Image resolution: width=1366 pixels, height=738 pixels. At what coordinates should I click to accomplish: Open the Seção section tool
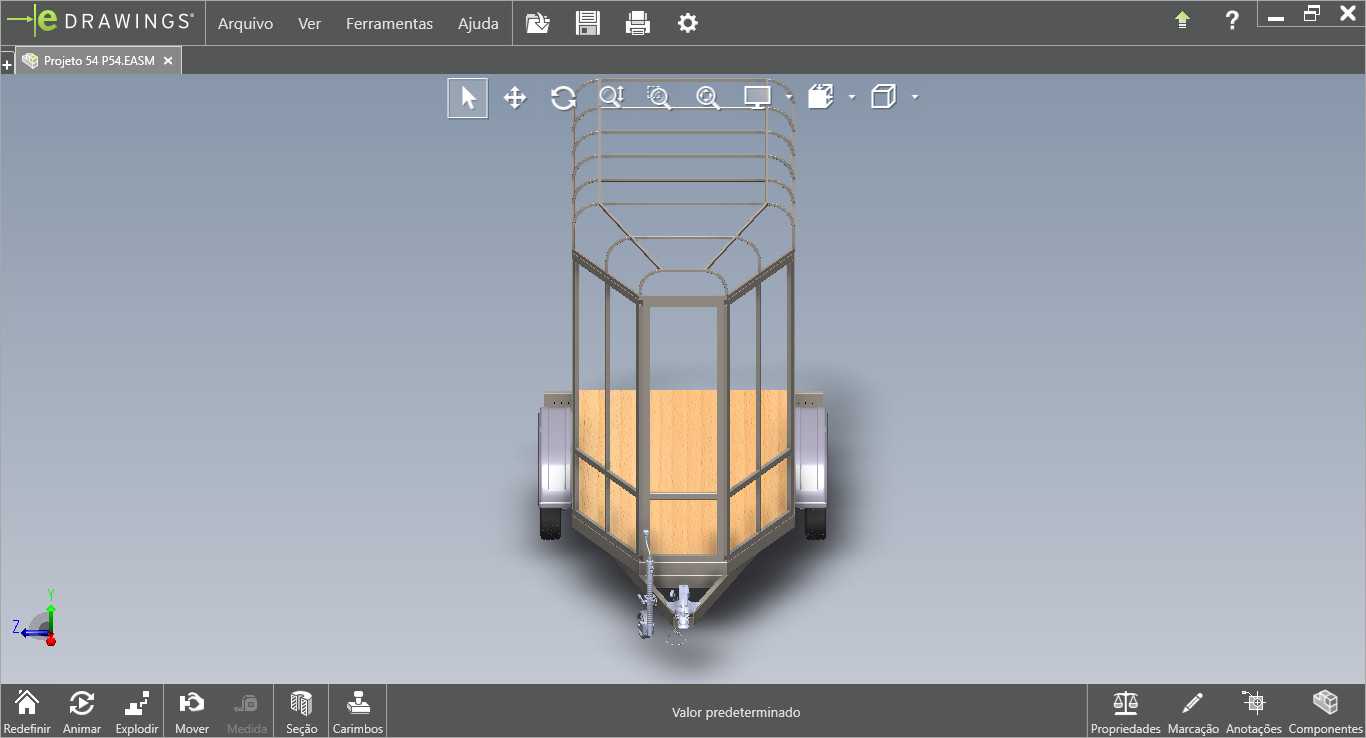click(302, 711)
